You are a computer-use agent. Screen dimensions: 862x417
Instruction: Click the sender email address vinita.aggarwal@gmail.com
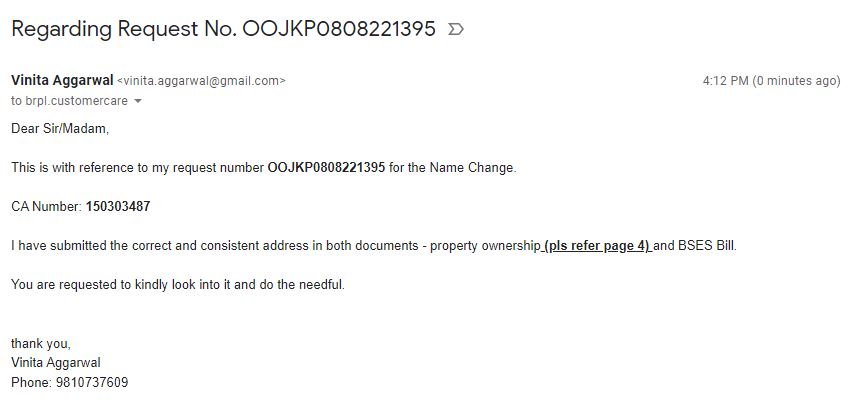click(x=201, y=81)
